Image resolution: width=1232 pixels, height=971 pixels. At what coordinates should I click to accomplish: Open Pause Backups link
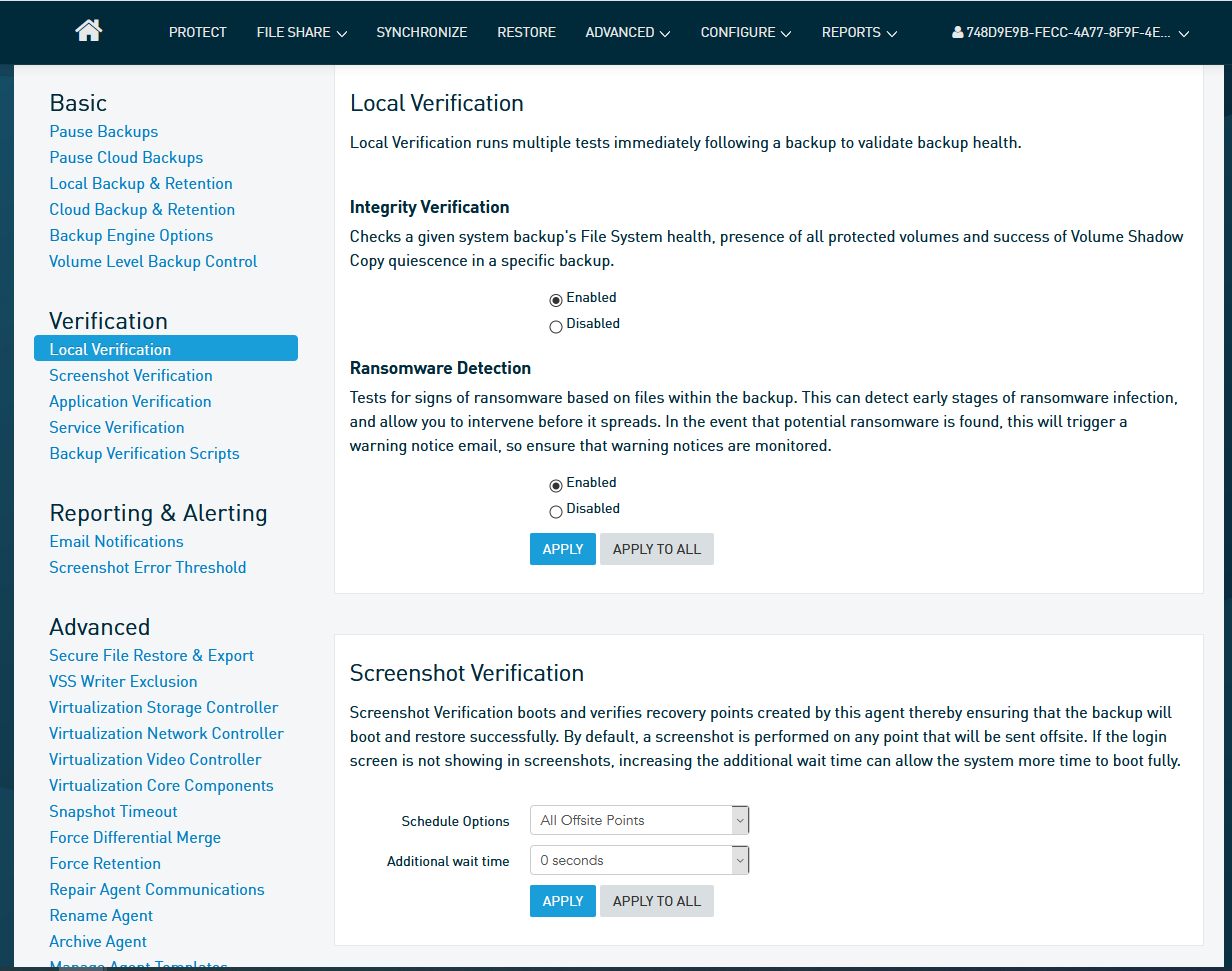pos(104,131)
